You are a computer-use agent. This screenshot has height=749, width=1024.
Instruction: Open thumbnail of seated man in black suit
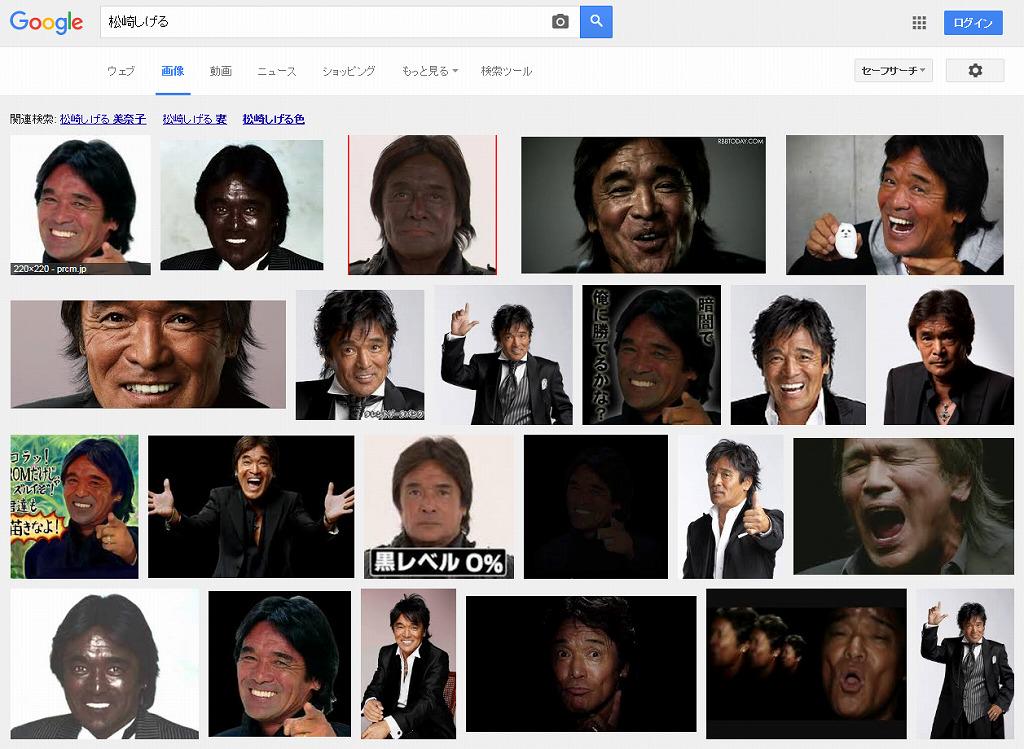tap(409, 663)
